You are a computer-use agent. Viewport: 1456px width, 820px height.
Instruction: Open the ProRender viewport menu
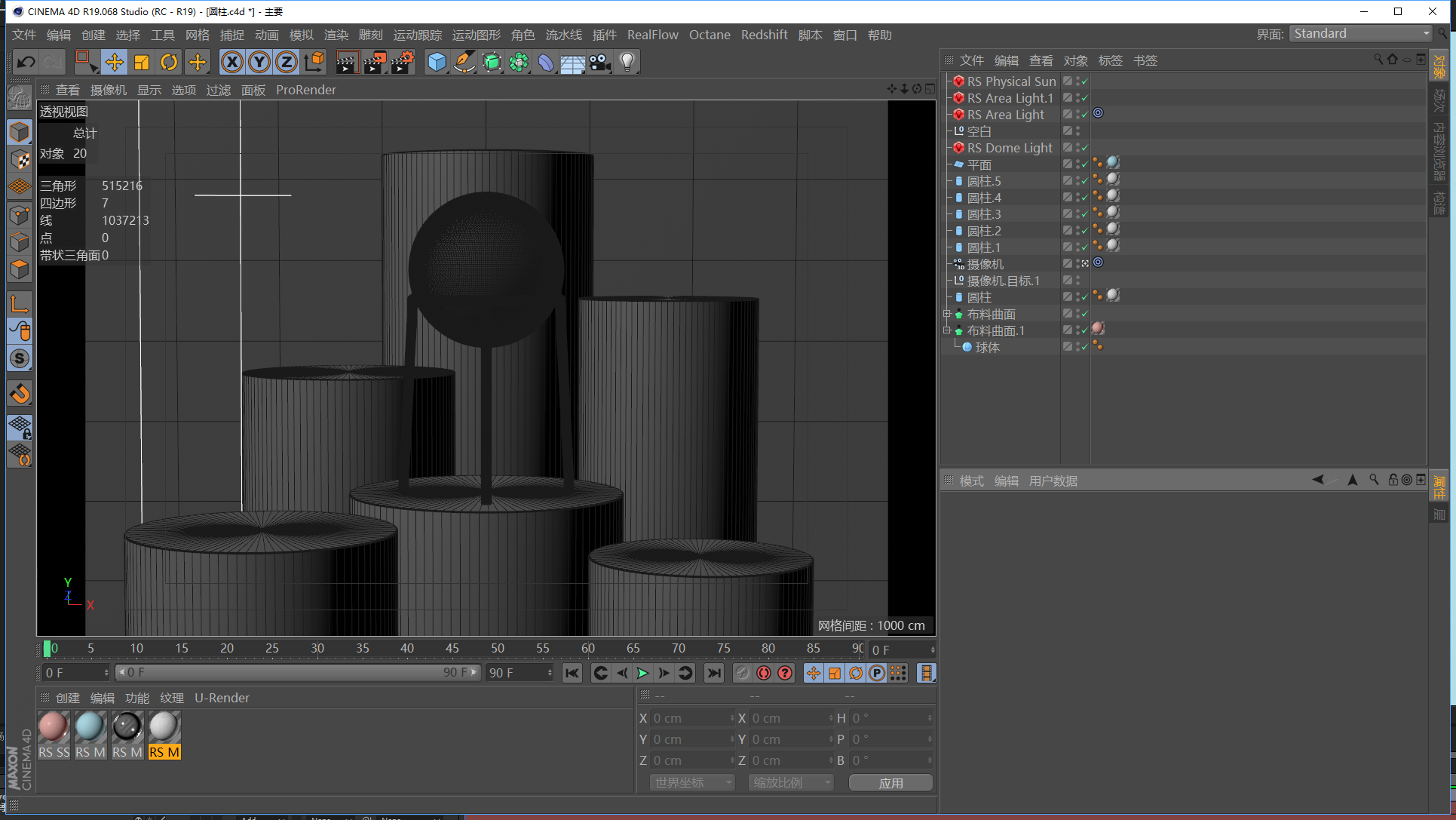pyautogui.click(x=305, y=90)
